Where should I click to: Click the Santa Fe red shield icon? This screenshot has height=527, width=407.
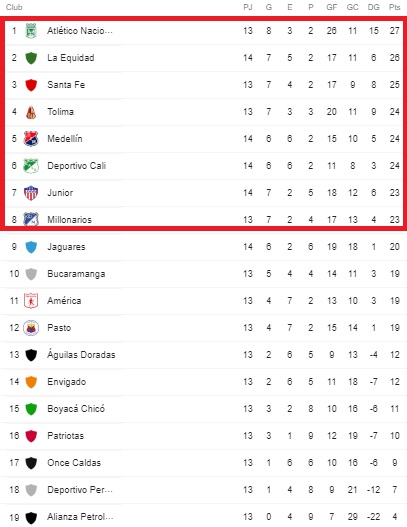31,85
